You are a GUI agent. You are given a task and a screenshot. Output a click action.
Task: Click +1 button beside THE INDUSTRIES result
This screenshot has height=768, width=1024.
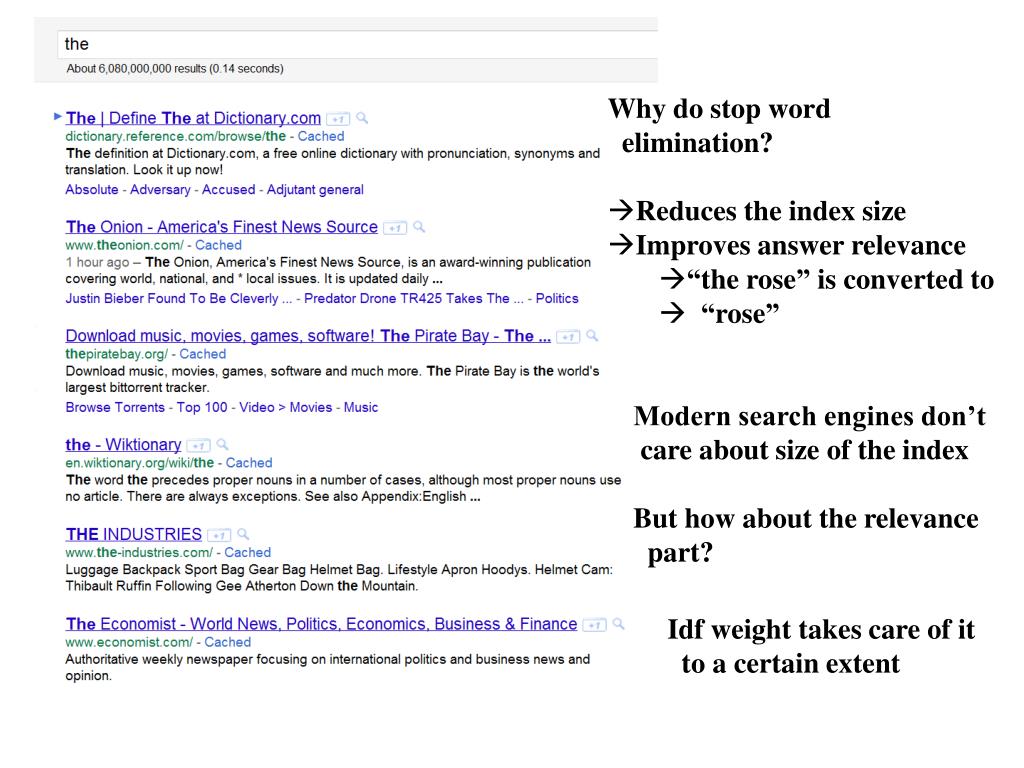point(219,536)
